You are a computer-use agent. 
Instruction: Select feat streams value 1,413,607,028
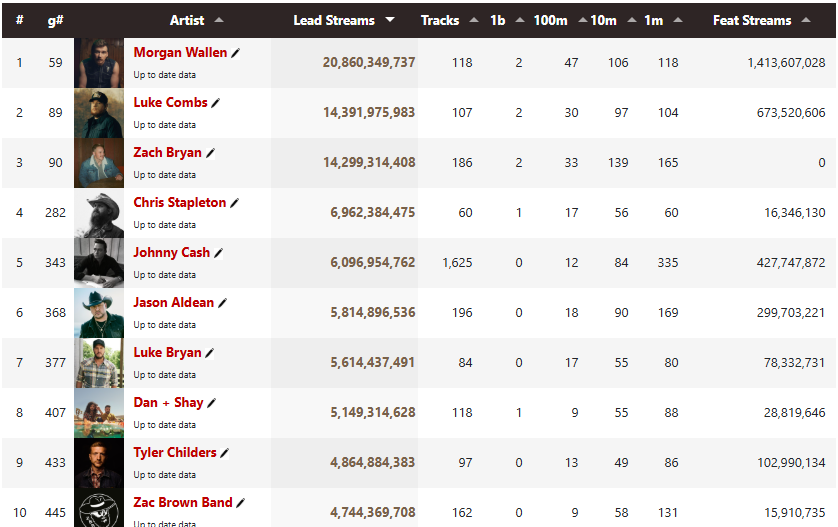click(x=786, y=63)
